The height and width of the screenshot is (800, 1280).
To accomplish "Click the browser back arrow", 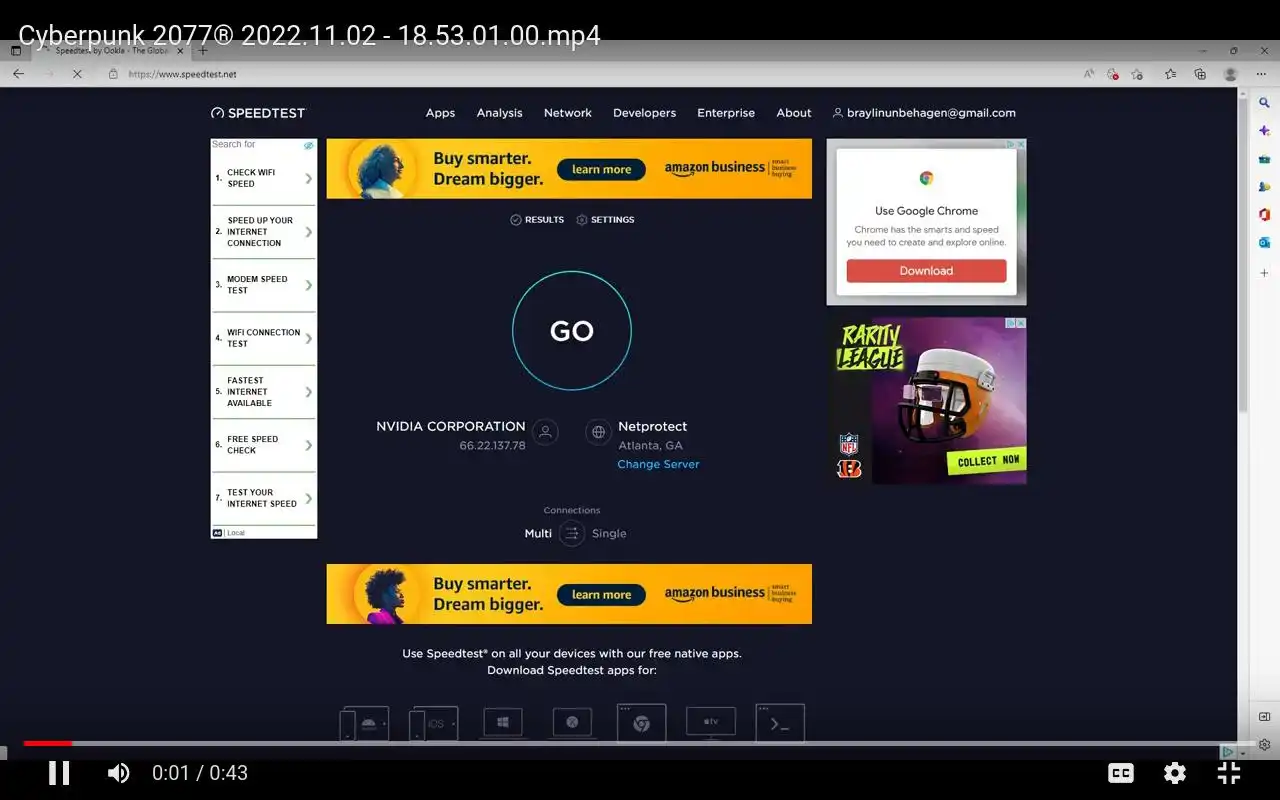I will [18, 74].
